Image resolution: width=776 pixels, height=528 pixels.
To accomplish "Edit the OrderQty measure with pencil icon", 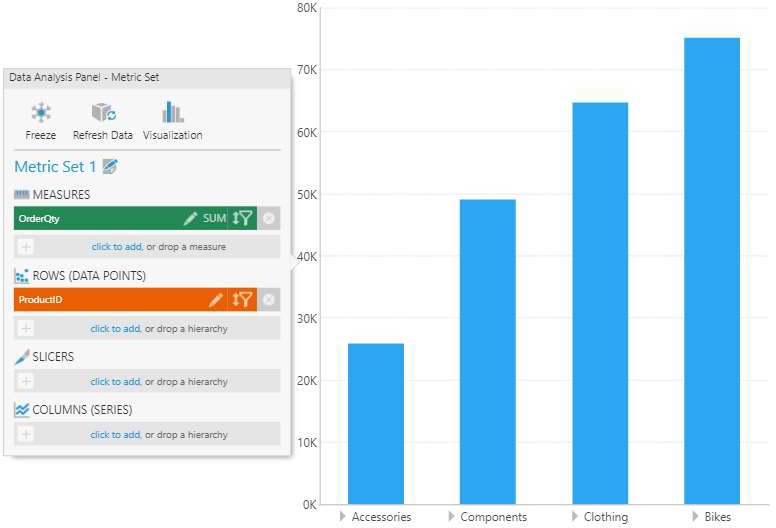I will pyautogui.click(x=190, y=218).
